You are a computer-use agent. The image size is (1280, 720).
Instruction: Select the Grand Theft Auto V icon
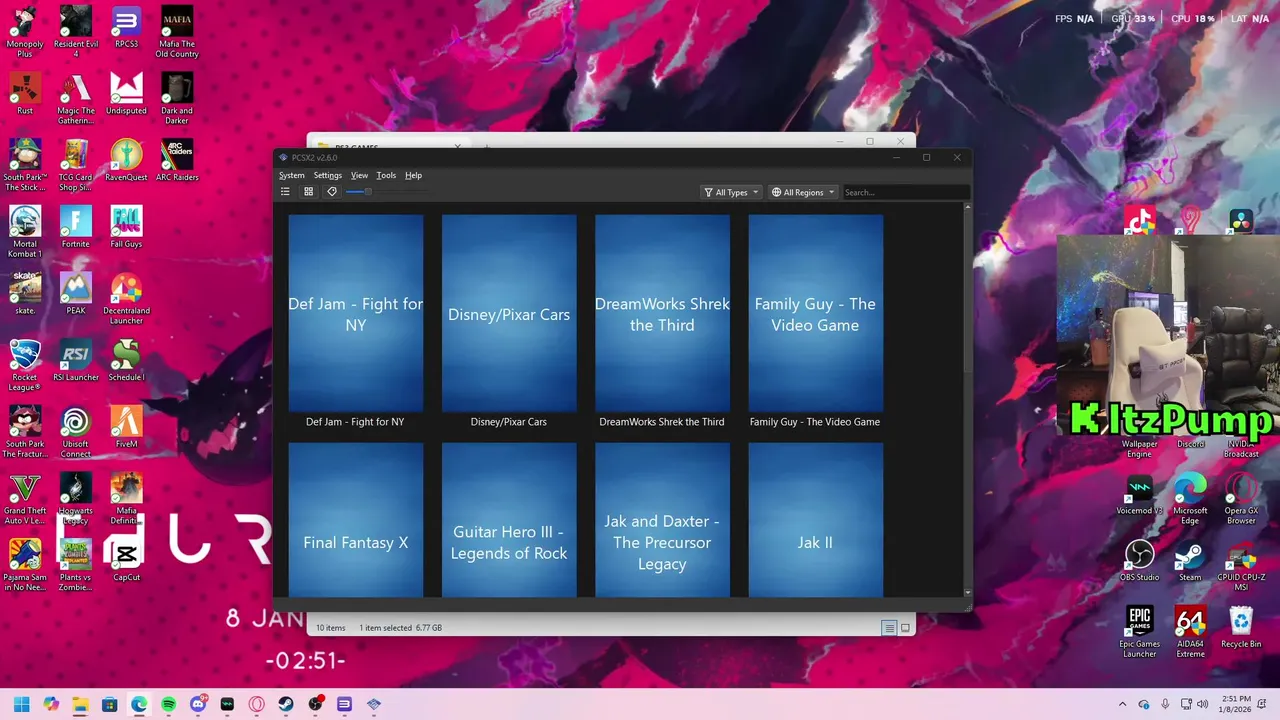tap(25, 498)
